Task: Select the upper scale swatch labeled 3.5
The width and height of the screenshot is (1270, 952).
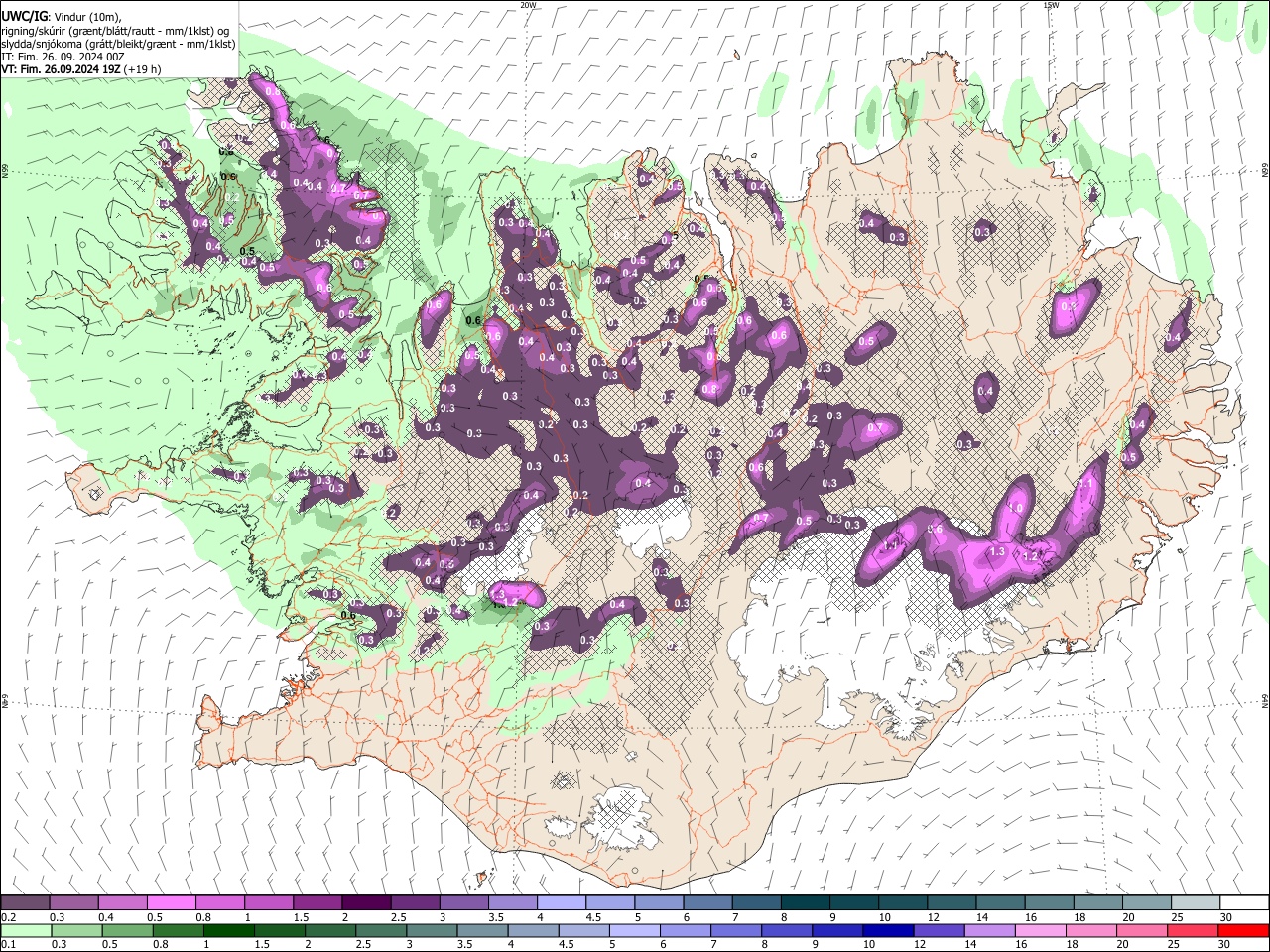Action: 512,903
